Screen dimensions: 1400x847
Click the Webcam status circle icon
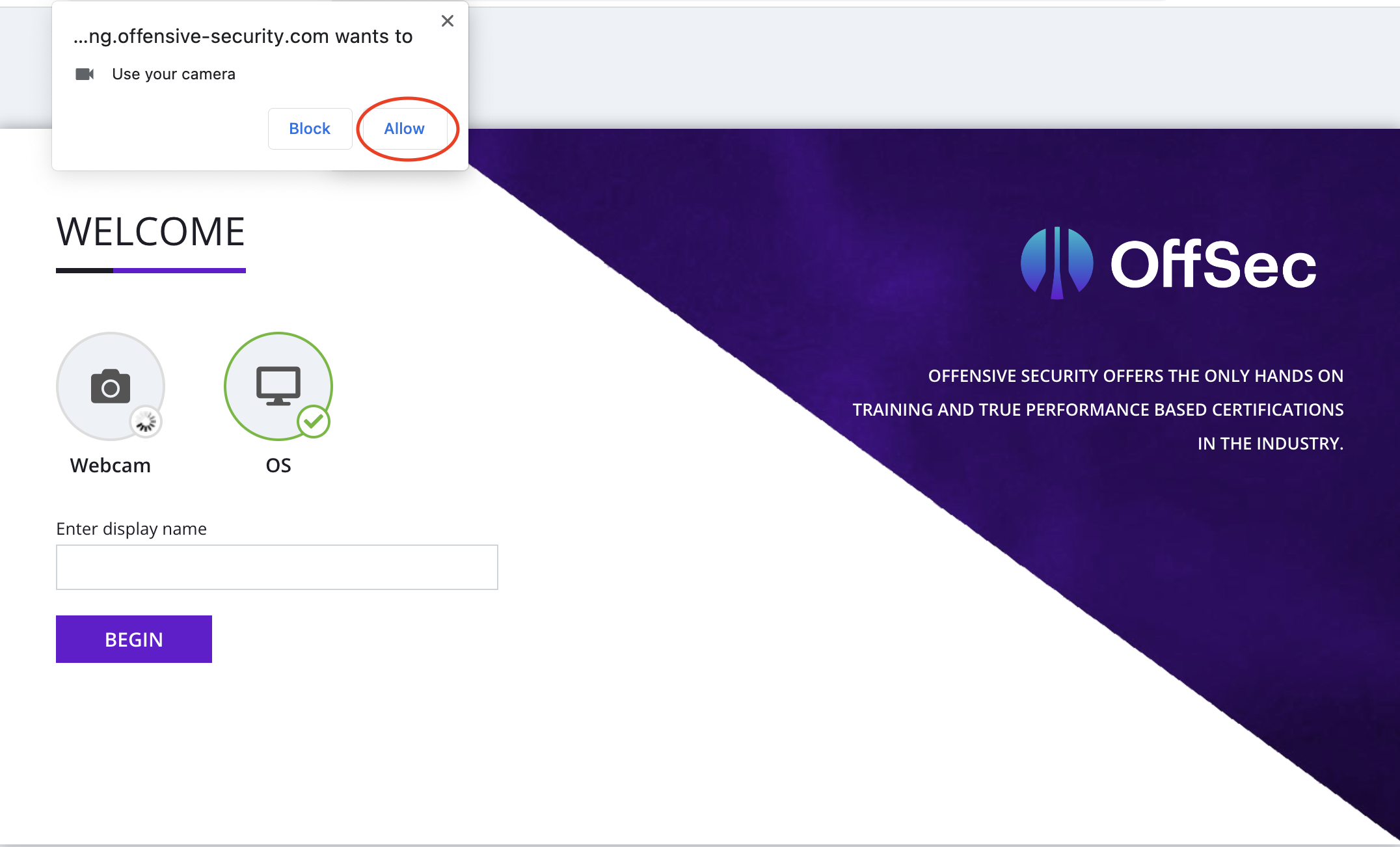pyautogui.click(x=111, y=386)
